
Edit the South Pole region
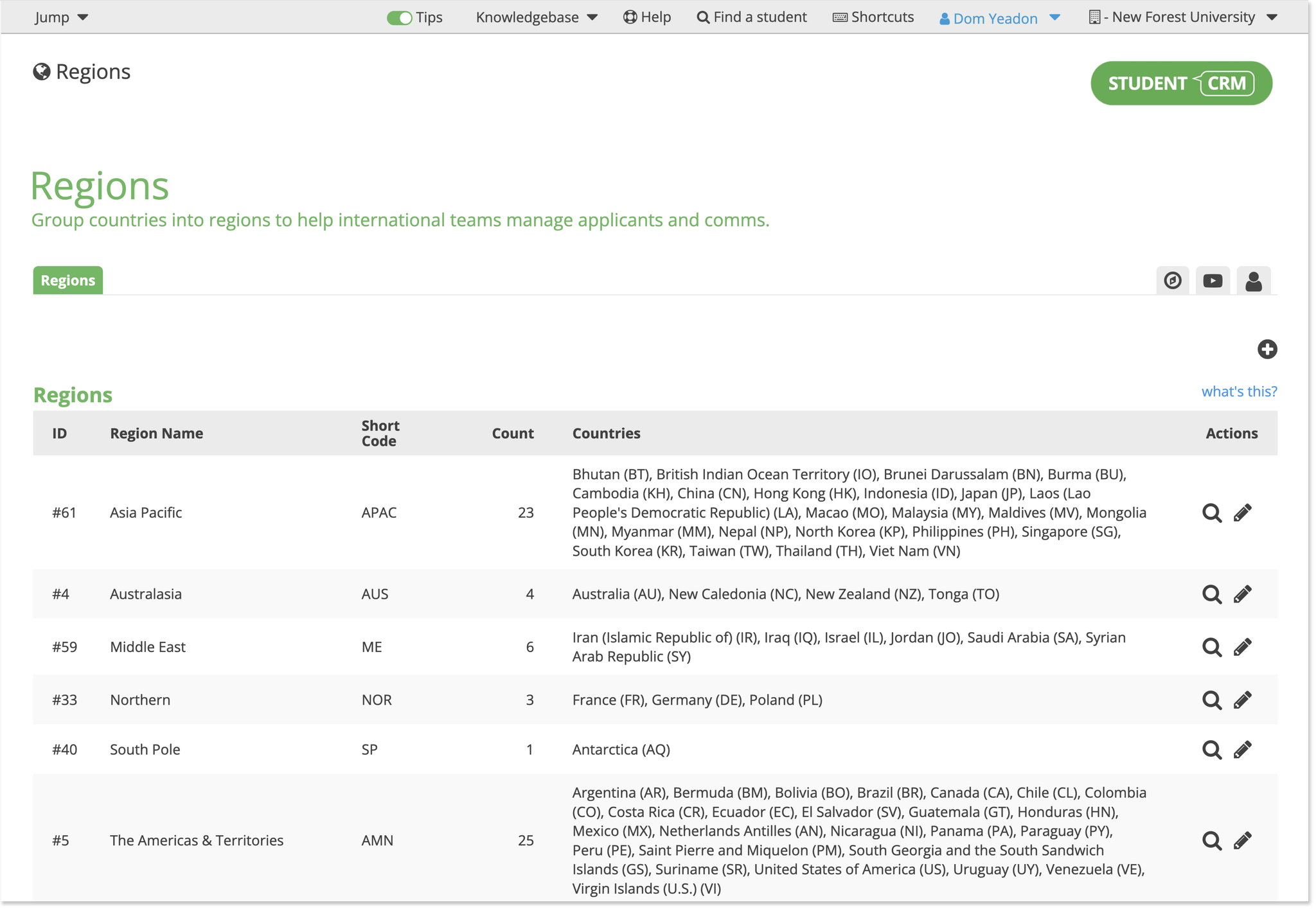pyautogui.click(x=1242, y=750)
